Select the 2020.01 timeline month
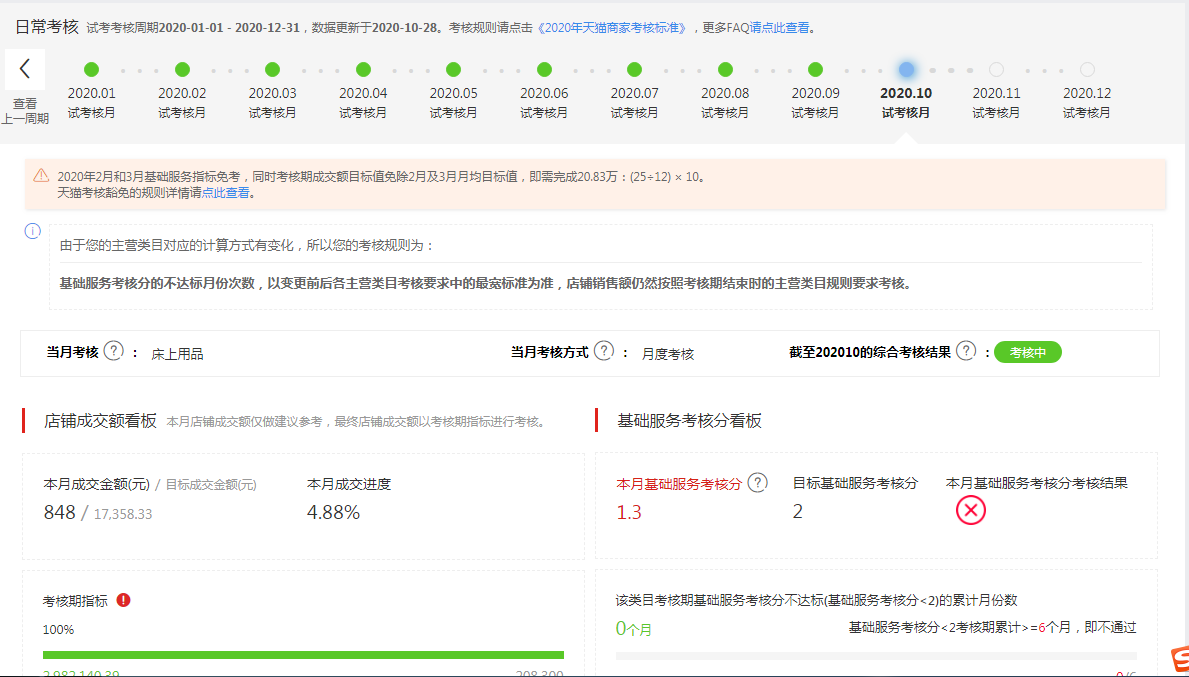This screenshot has width=1189, height=677. 91,70
